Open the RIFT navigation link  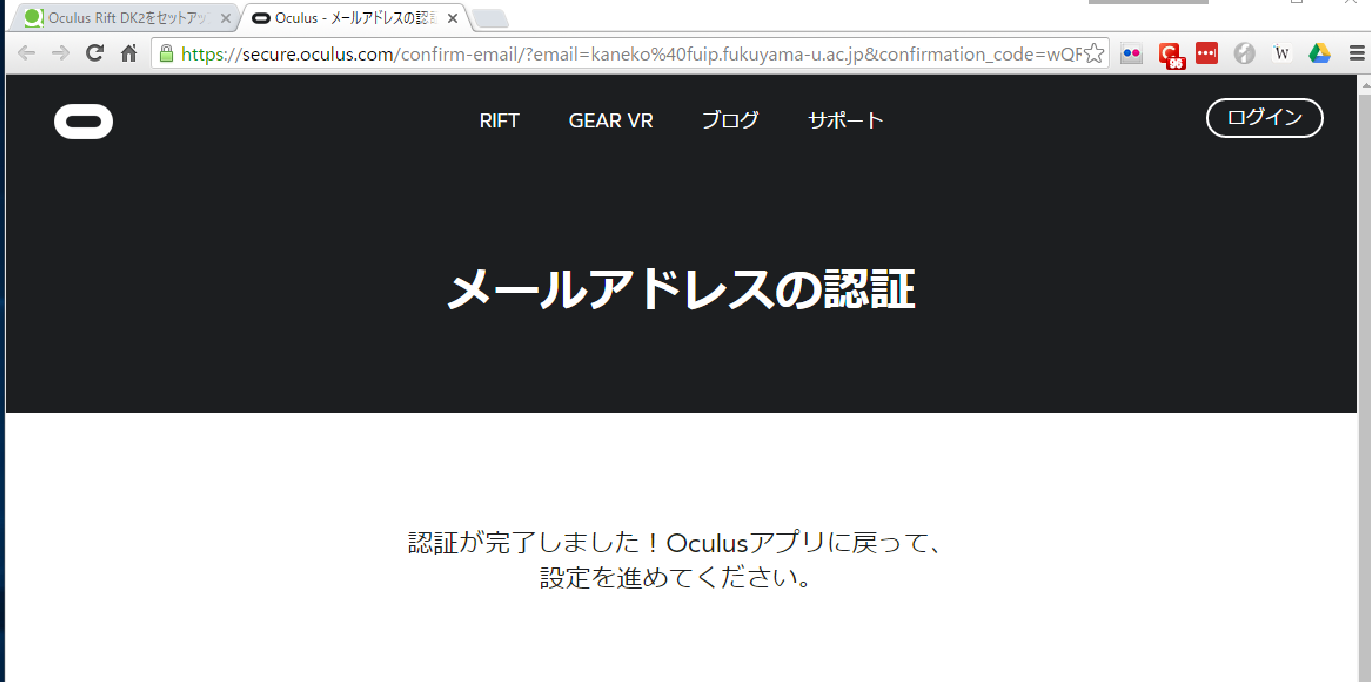(x=500, y=120)
